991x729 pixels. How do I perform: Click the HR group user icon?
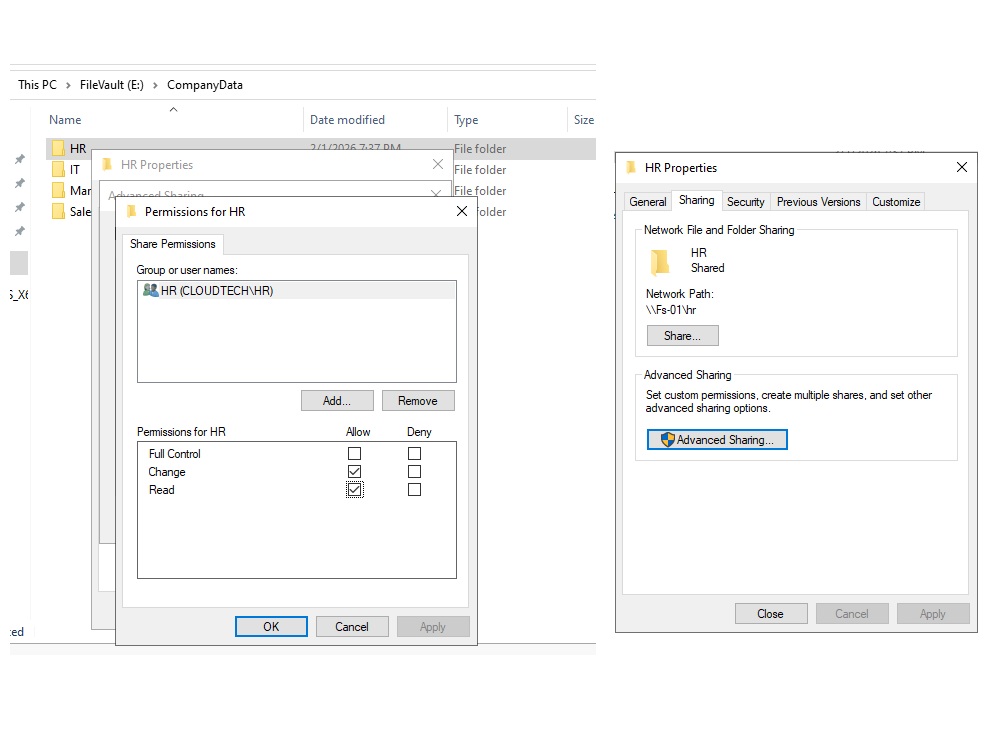[150, 290]
